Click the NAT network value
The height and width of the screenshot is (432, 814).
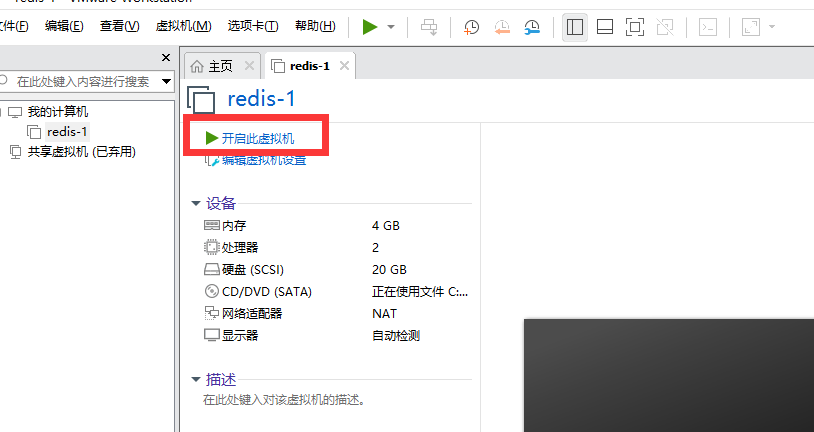click(384, 313)
